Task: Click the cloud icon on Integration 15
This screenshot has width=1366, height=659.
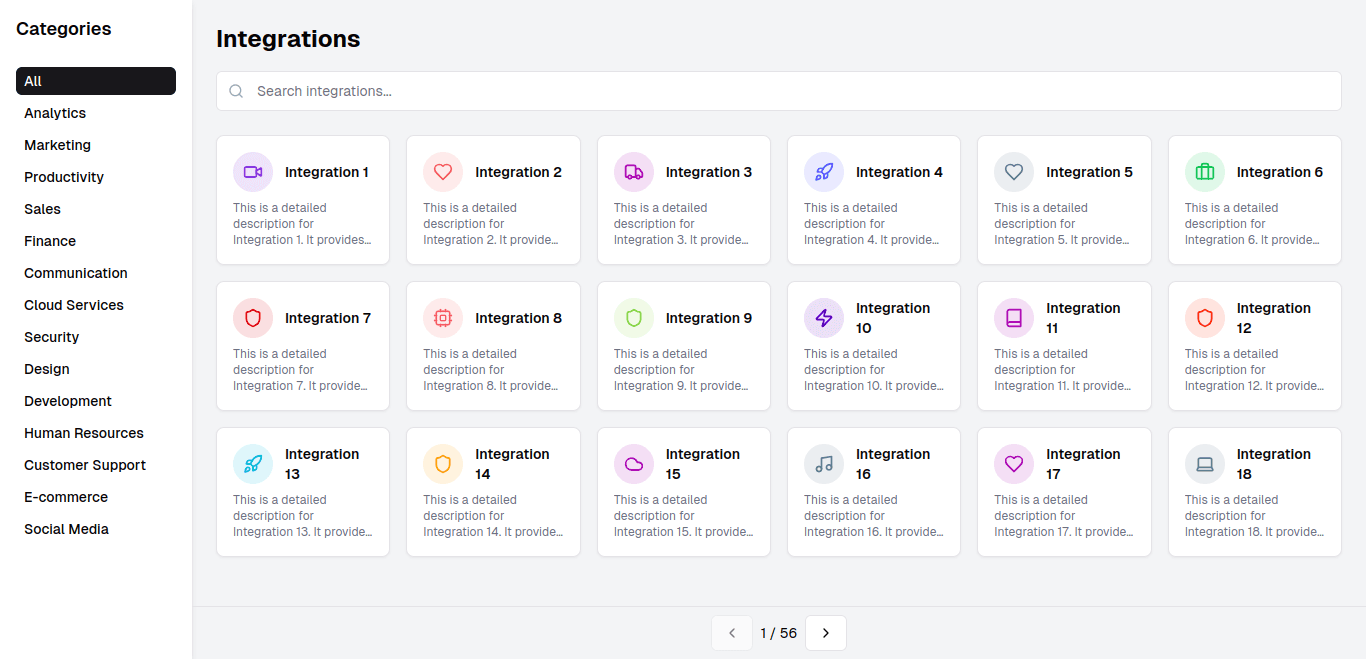Action: pos(634,464)
